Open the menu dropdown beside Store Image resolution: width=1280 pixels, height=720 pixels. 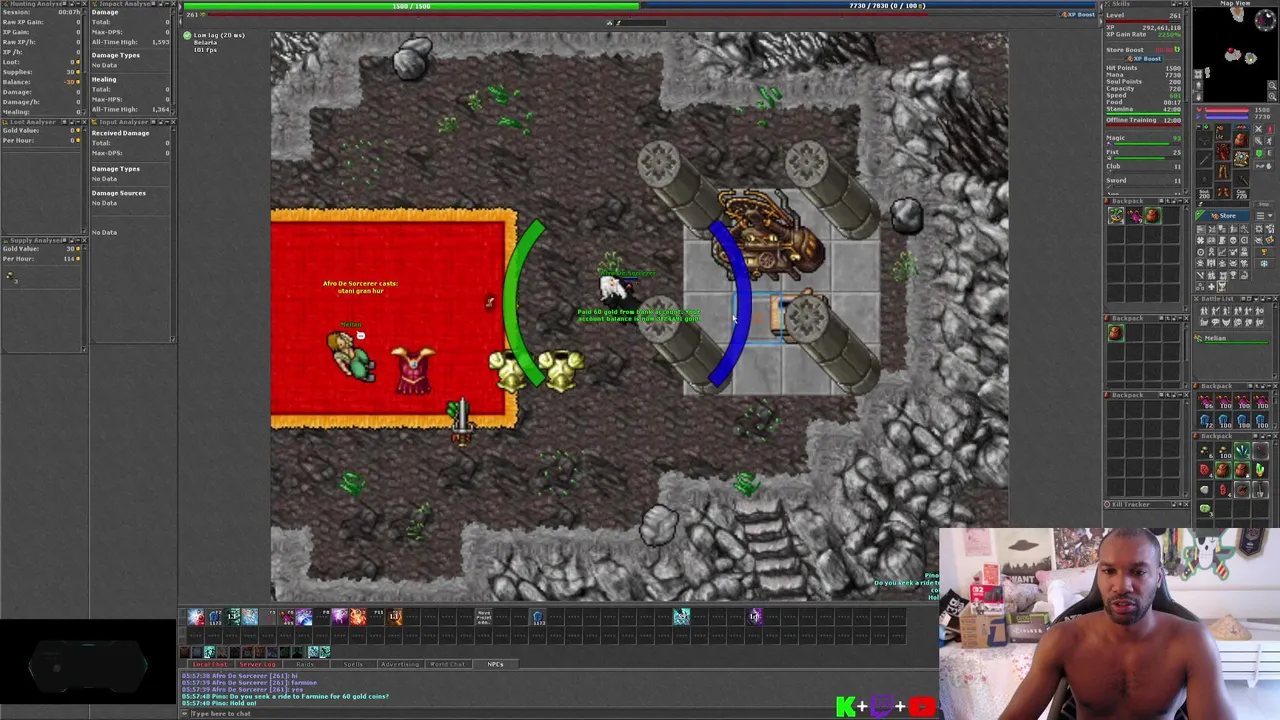[1264, 216]
